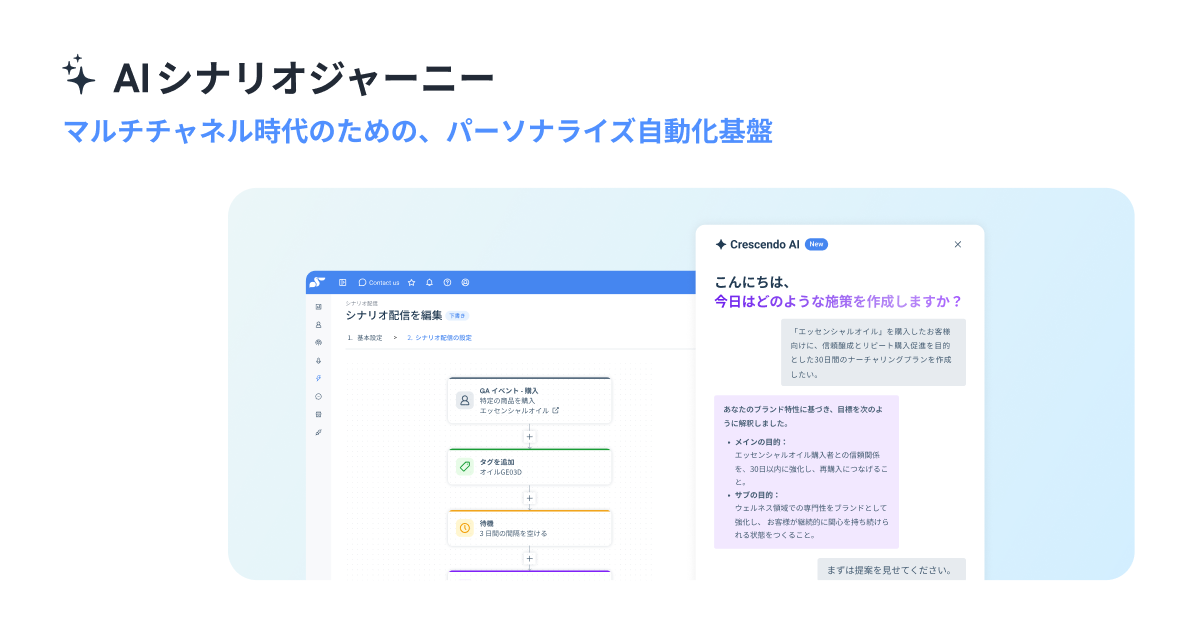Click the clock icon on the 待機 node
Viewport: 1200px width, 627px height.
(464, 527)
